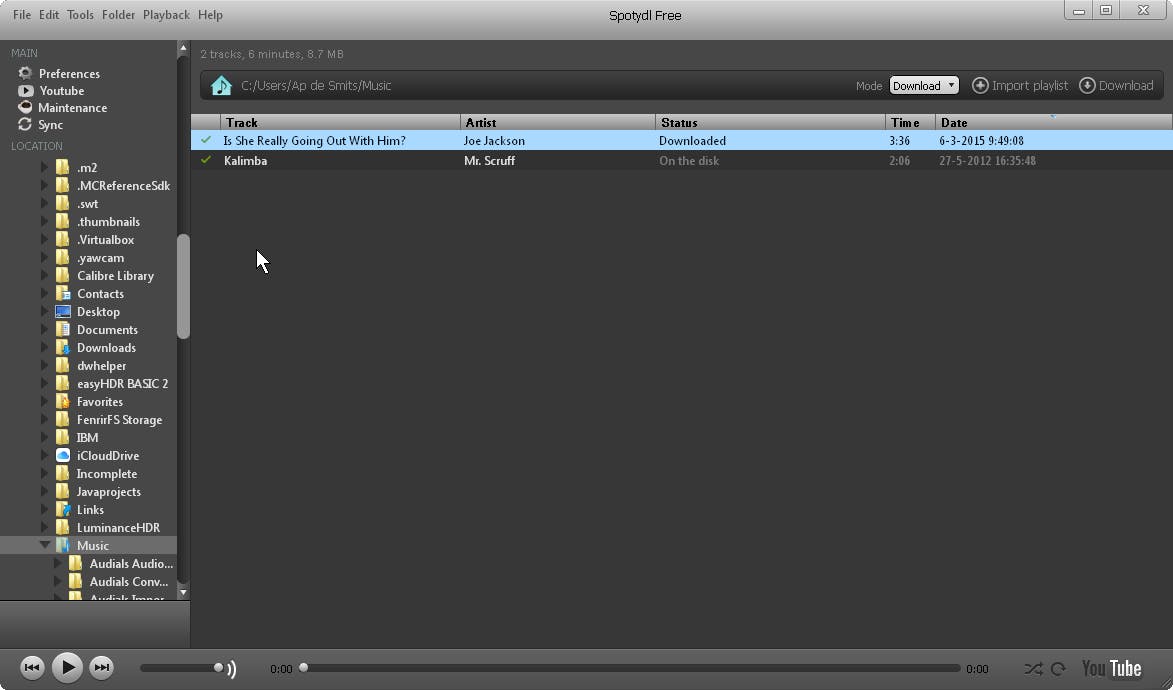Click the Import playlist plus icon
This screenshot has height=690, width=1173.
980,85
